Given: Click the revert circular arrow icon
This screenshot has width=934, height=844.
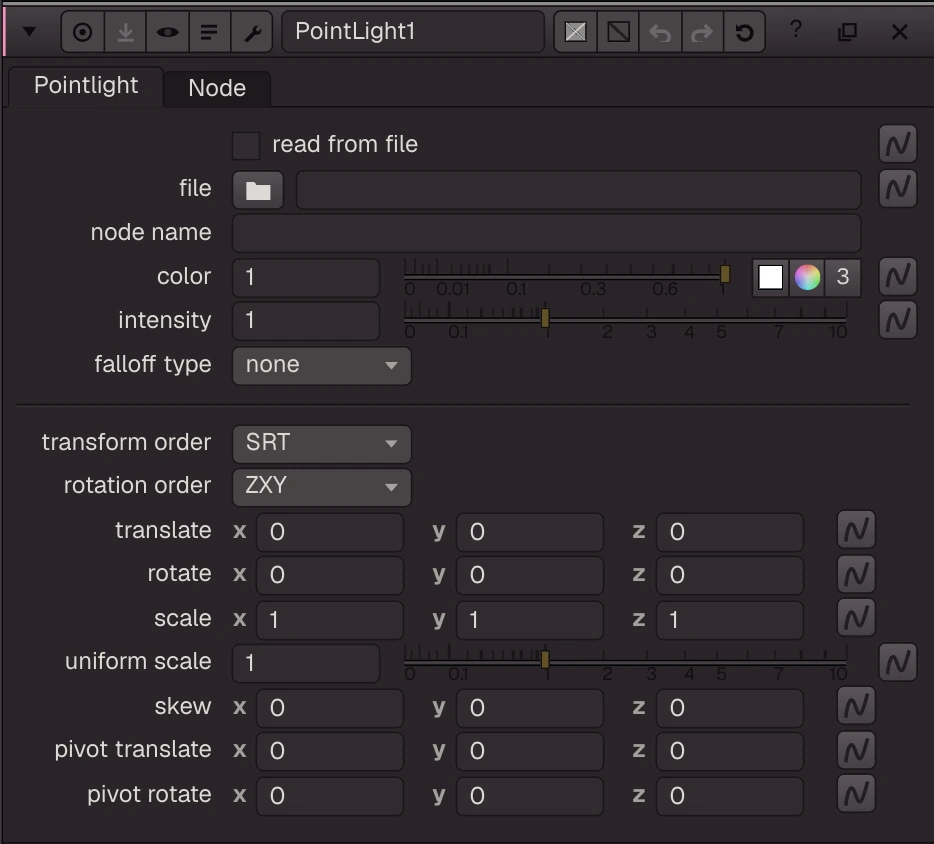Looking at the screenshot, I should pos(744,32).
